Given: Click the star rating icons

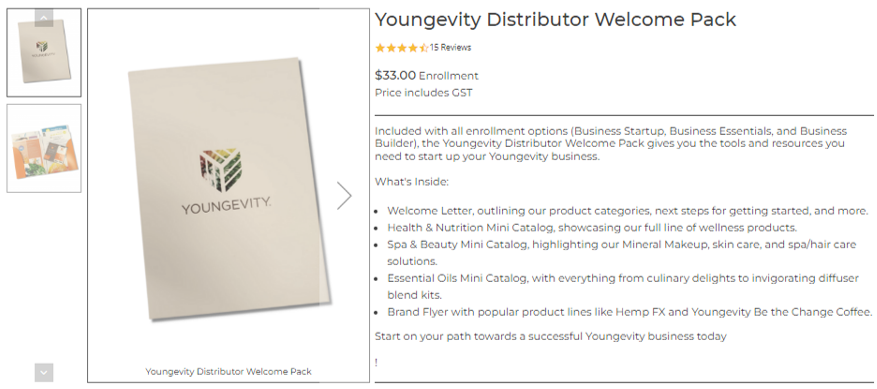Looking at the screenshot, I should (402, 48).
